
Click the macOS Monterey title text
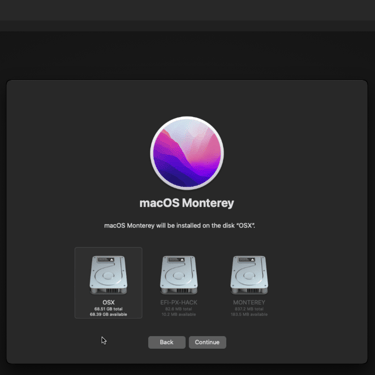click(x=187, y=203)
